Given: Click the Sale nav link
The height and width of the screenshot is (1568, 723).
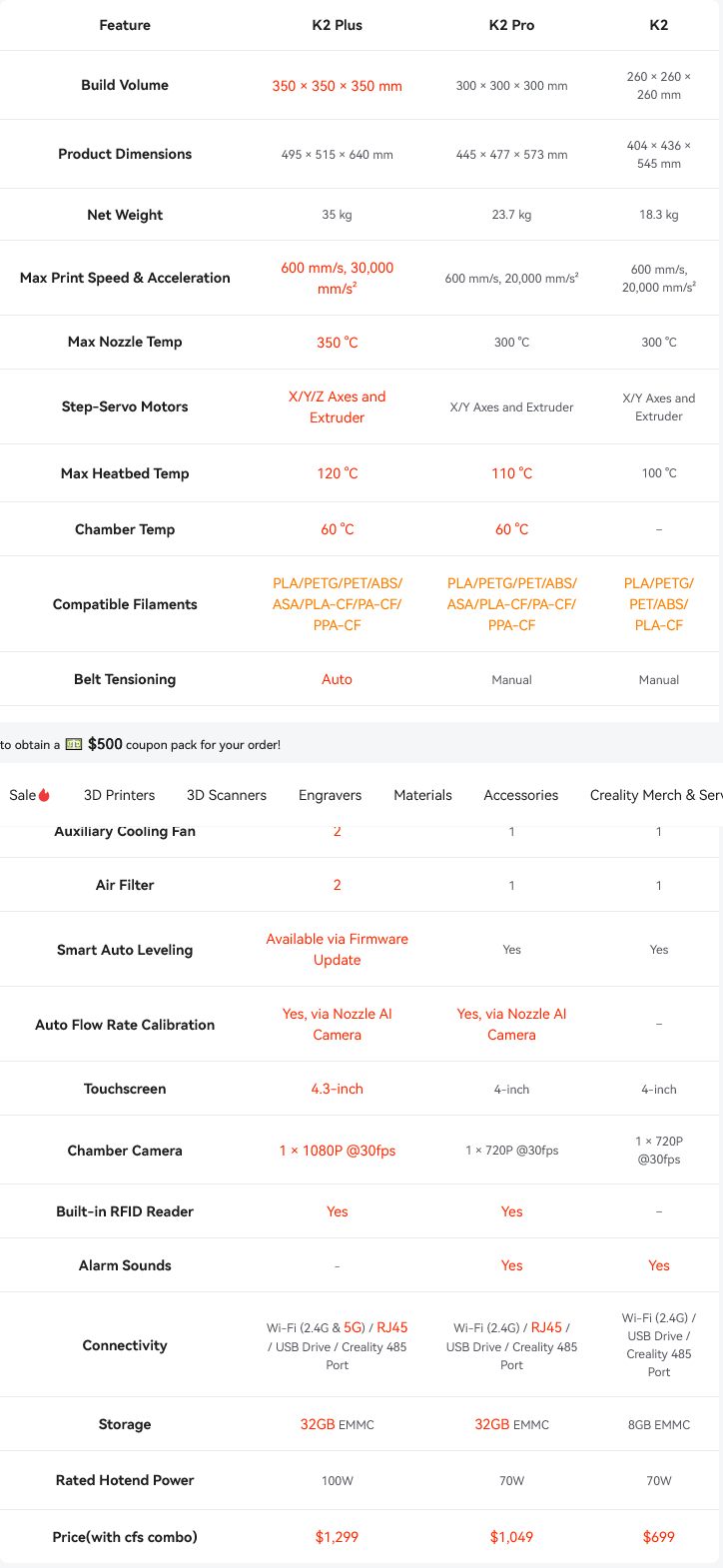Looking at the screenshot, I should (x=22, y=795).
